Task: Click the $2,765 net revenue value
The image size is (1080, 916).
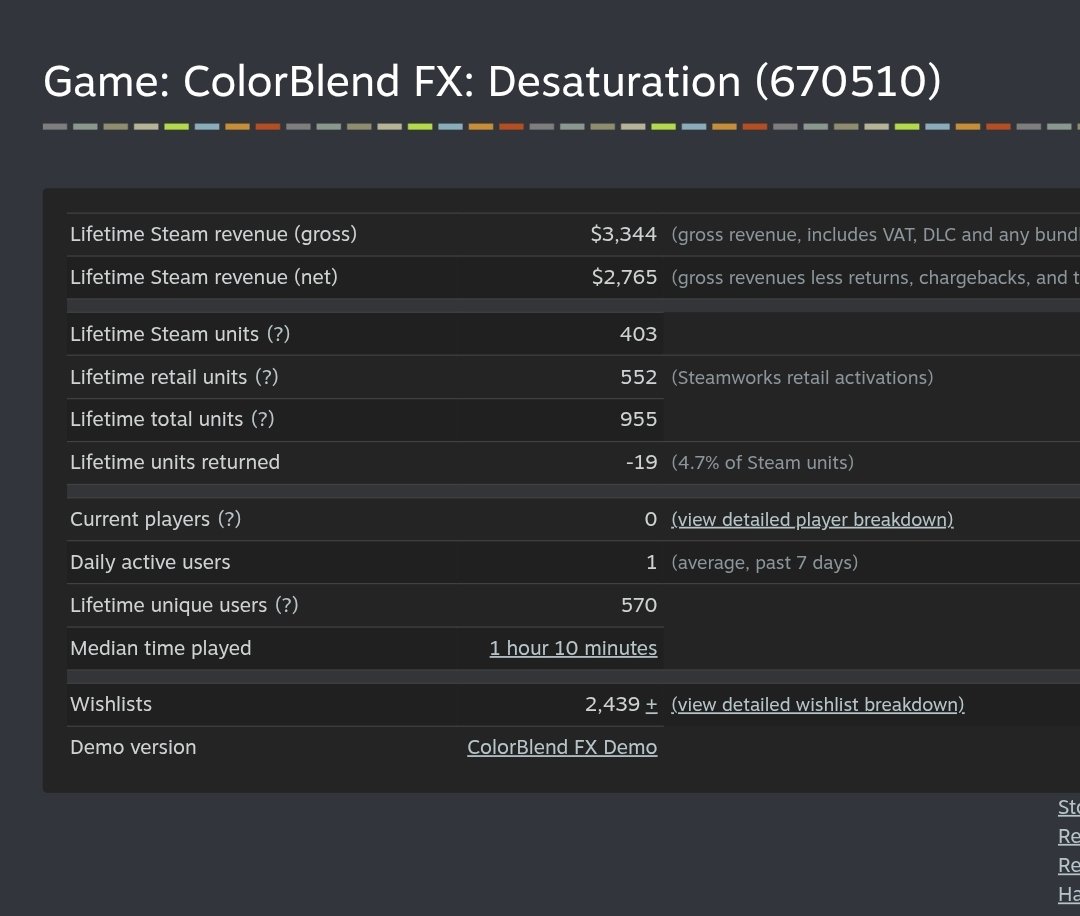Action: (624, 277)
